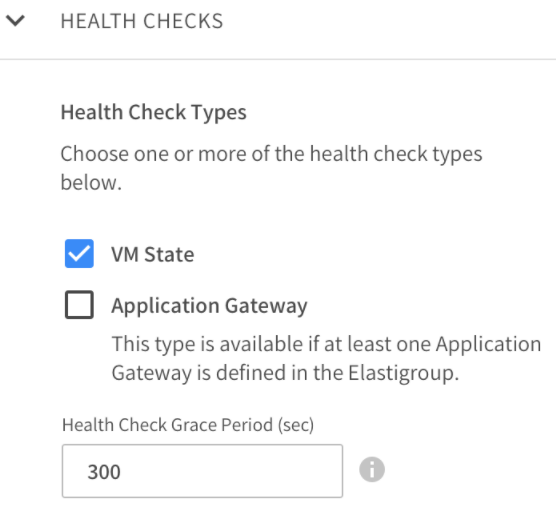Viewport: 556px width, 508px height.
Task: Click the empty Application Gateway box
Action: (x=79, y=305)
